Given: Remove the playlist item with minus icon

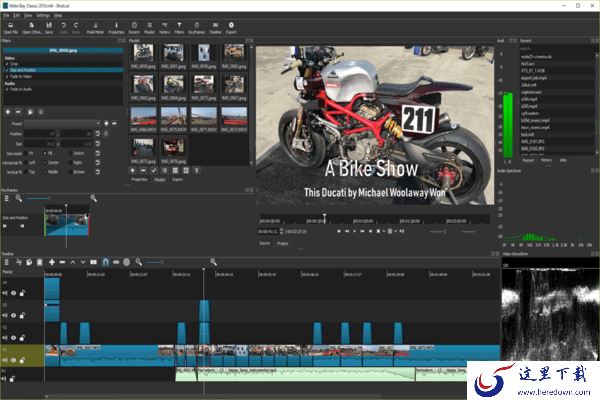Looking at the screenshot, I should pos(143,170).
